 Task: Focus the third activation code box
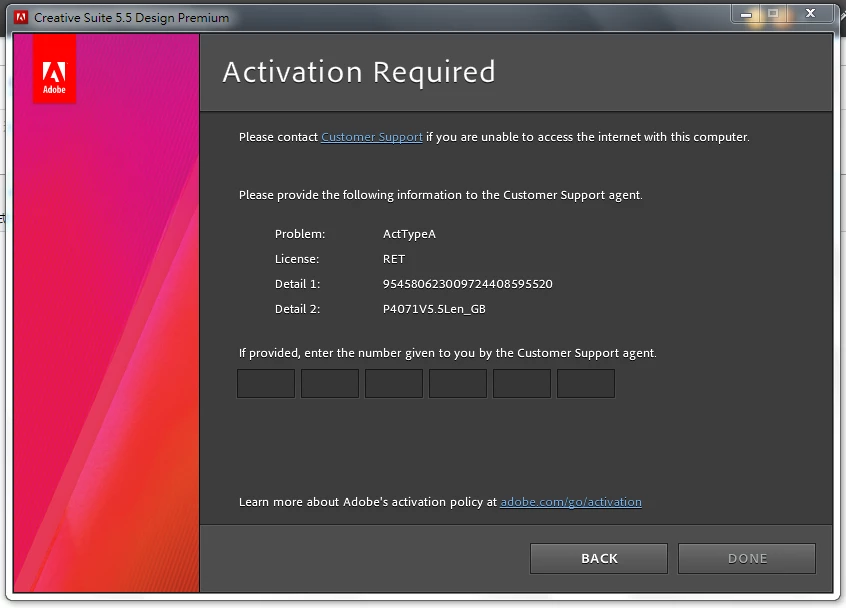click(x=394, y=384)
